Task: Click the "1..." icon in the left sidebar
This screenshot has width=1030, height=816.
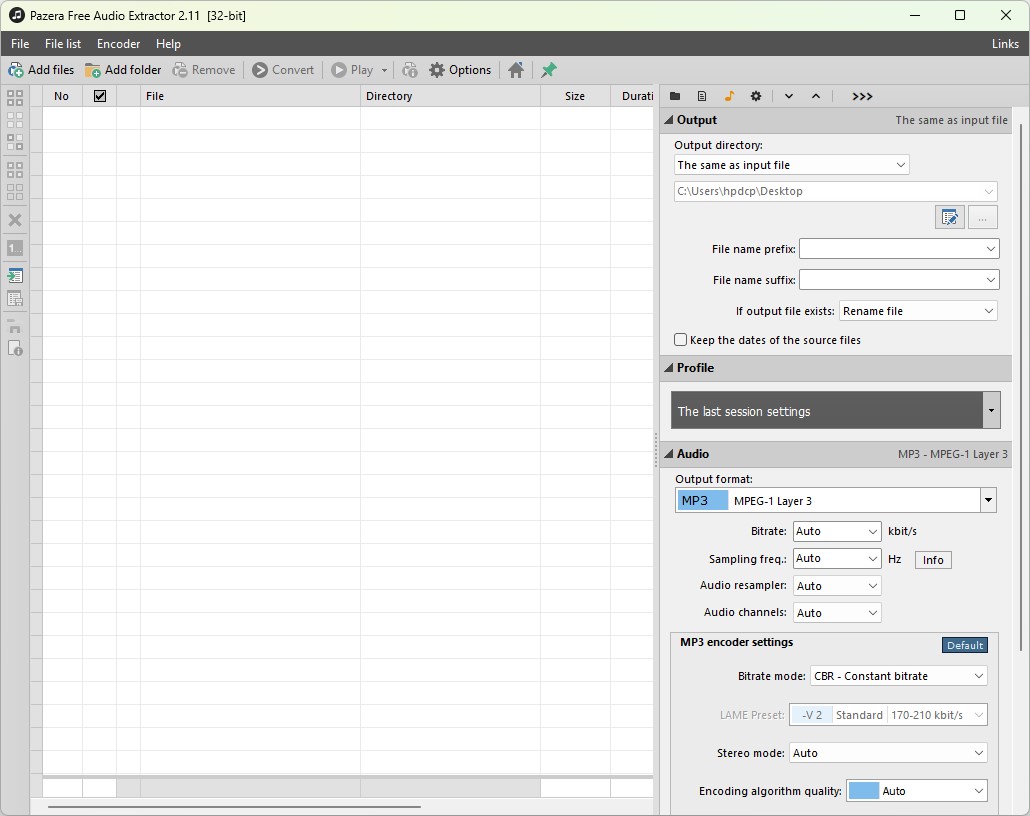Action: (x=14, y=248)
